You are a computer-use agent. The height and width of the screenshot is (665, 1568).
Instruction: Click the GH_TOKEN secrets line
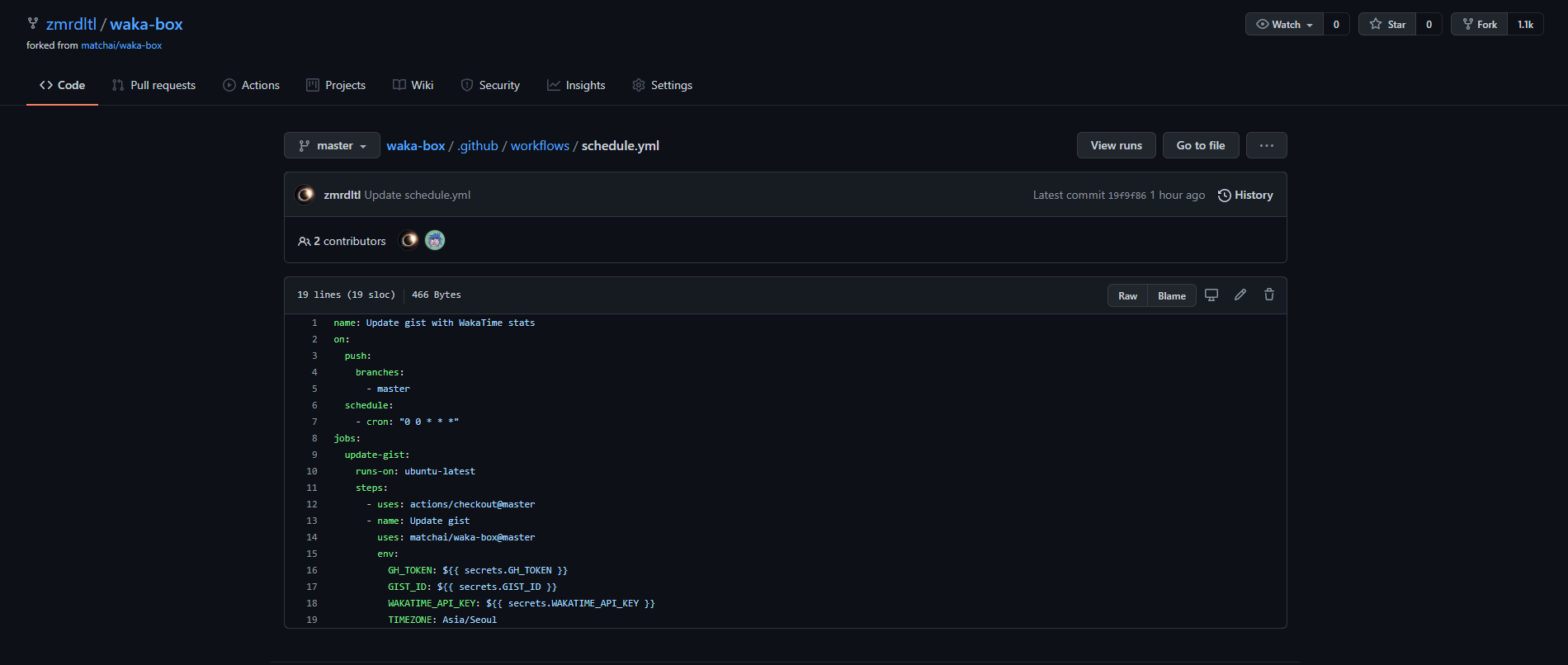point(478,570)
